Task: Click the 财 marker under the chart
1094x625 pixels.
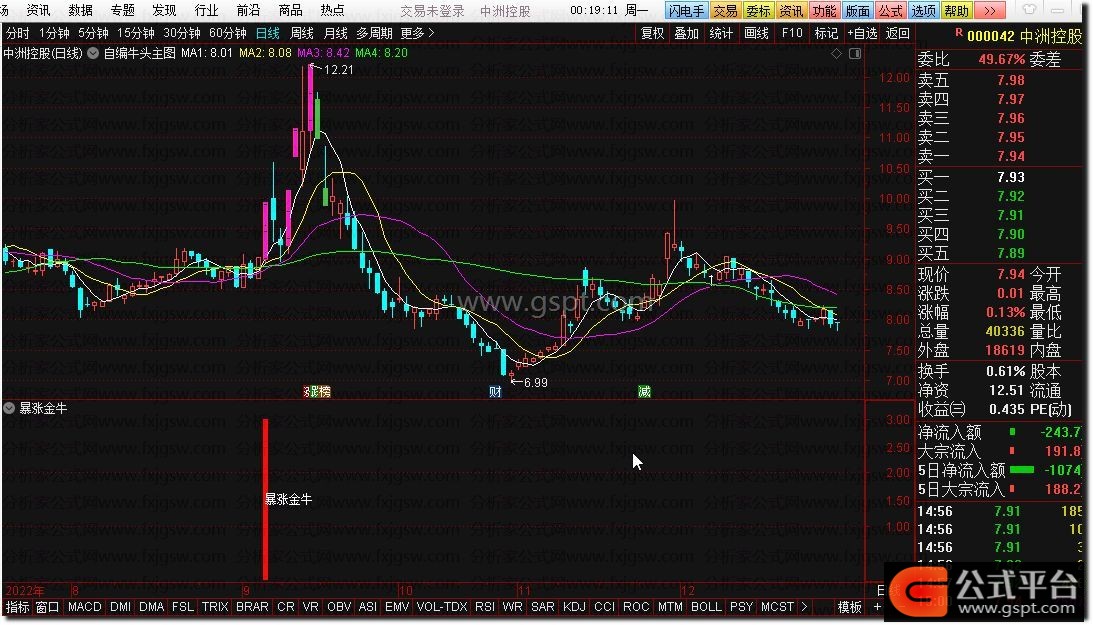Action: [x=495, y=391]
